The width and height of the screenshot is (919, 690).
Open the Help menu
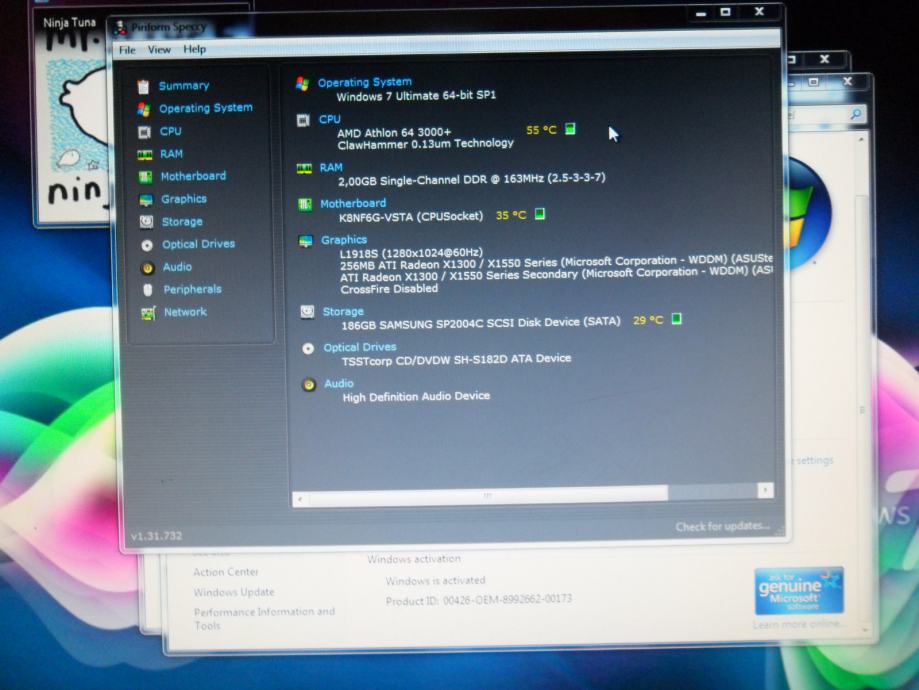tap(195, 49)
